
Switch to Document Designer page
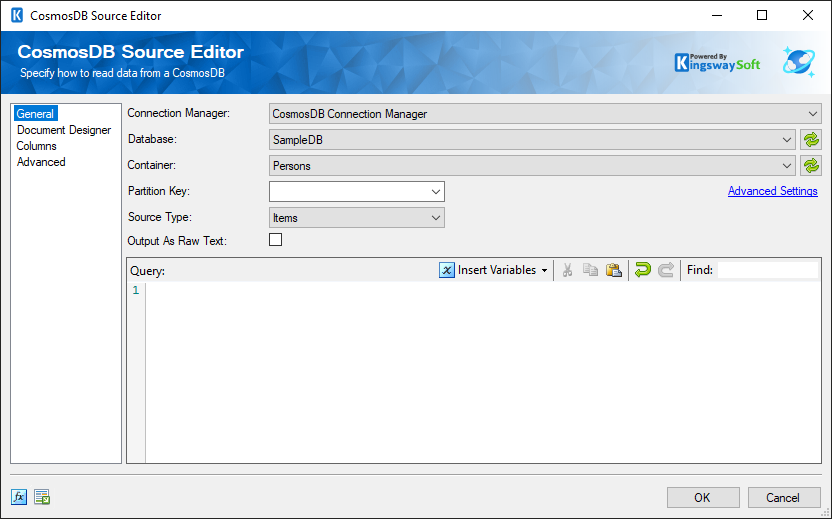pyautogui.click(x=64, y=130)
